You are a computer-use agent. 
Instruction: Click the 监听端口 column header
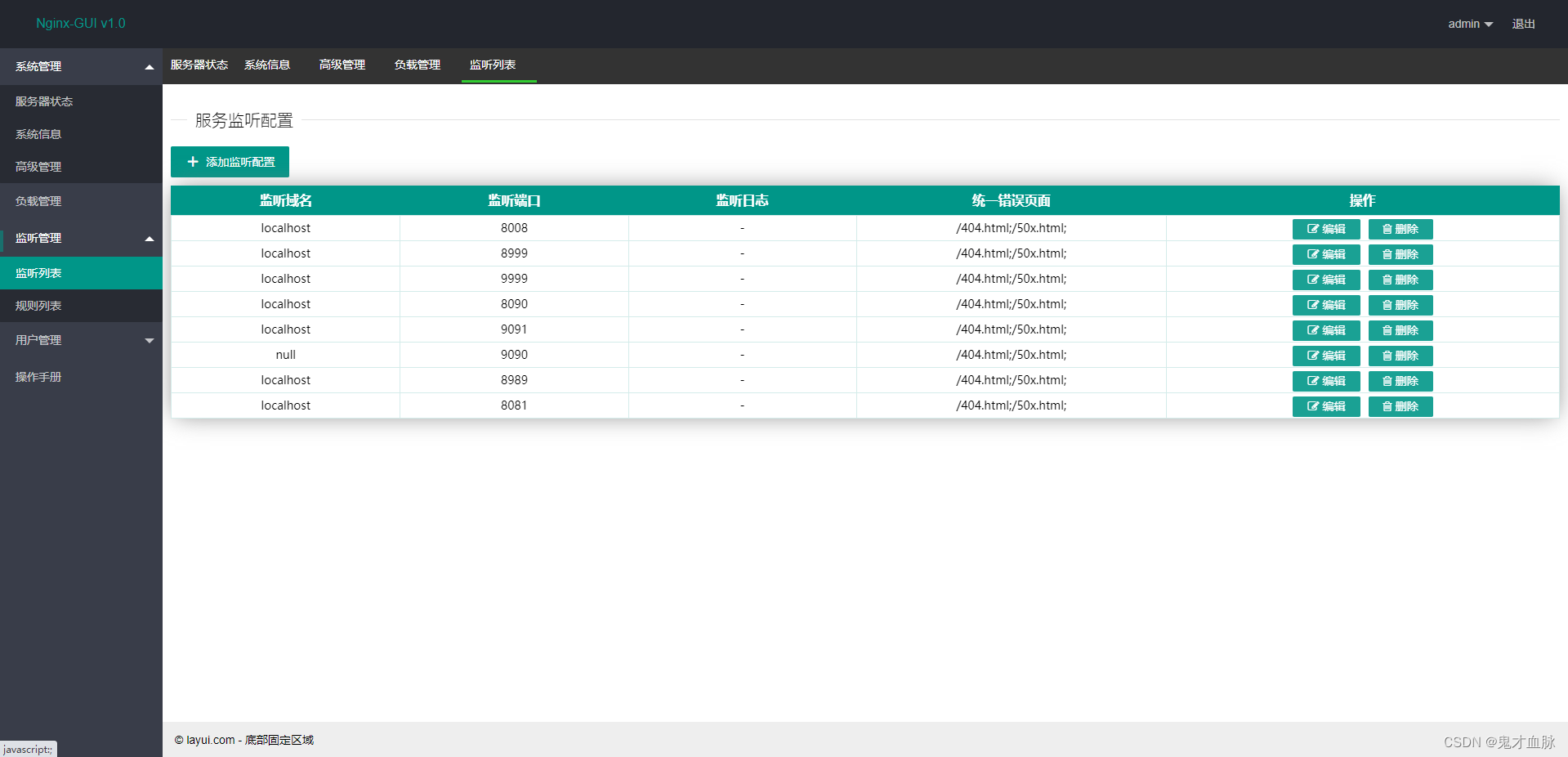514,200
